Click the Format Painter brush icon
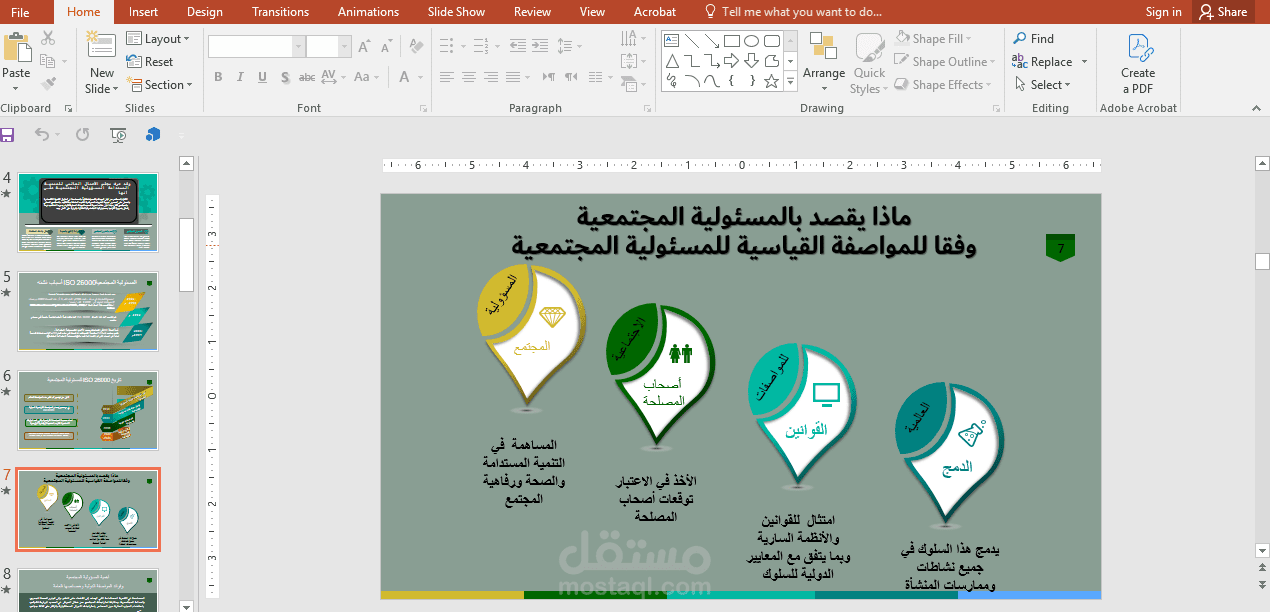The width and height of the screenshot is (1270, 612). point(48,85)
